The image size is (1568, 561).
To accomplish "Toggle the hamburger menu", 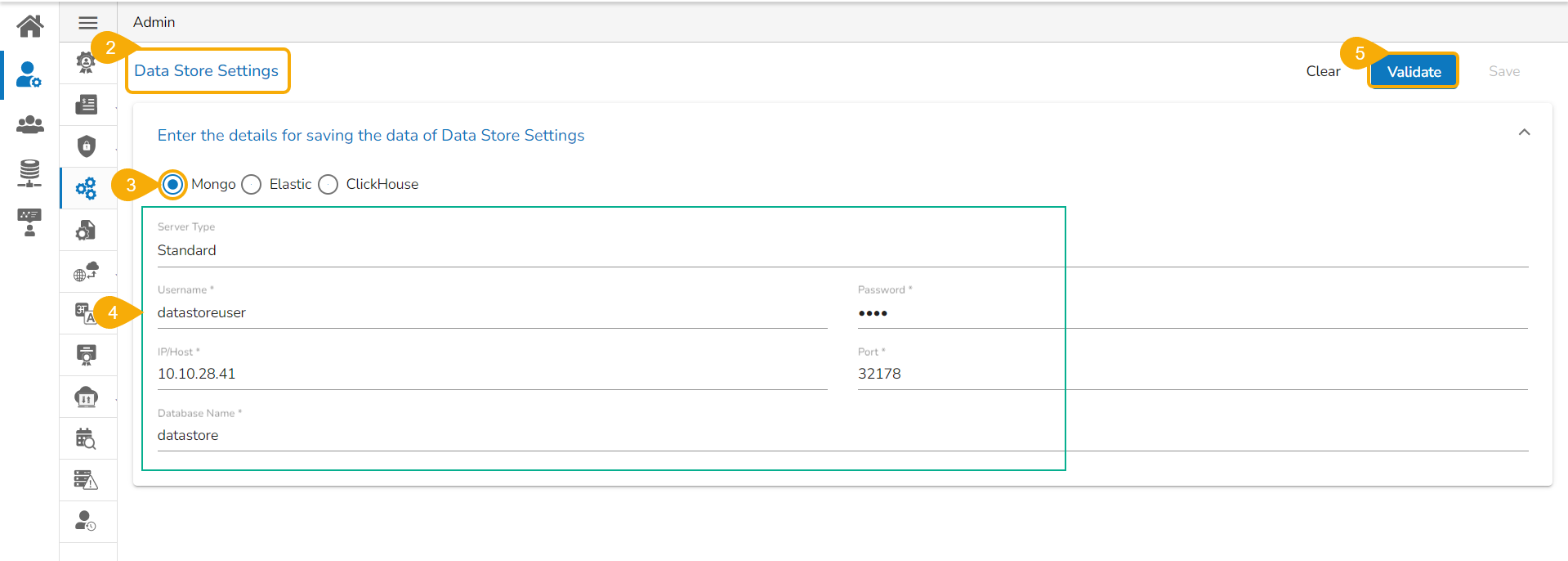I will coord(88,23).
